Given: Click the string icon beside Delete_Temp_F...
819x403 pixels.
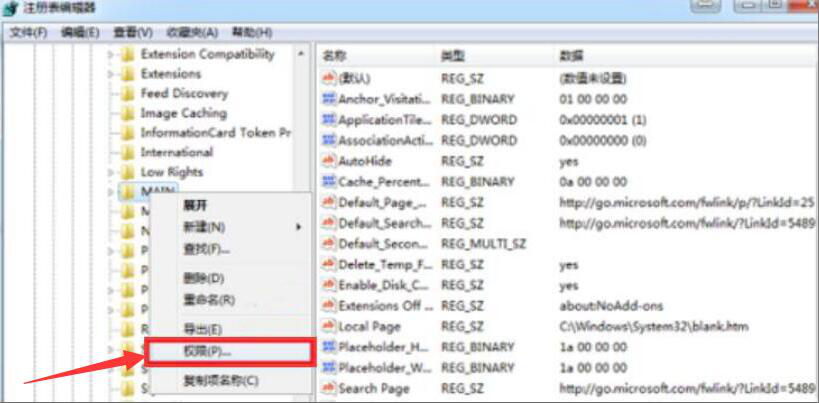Looking at the screenshot, I should (329, 264).
